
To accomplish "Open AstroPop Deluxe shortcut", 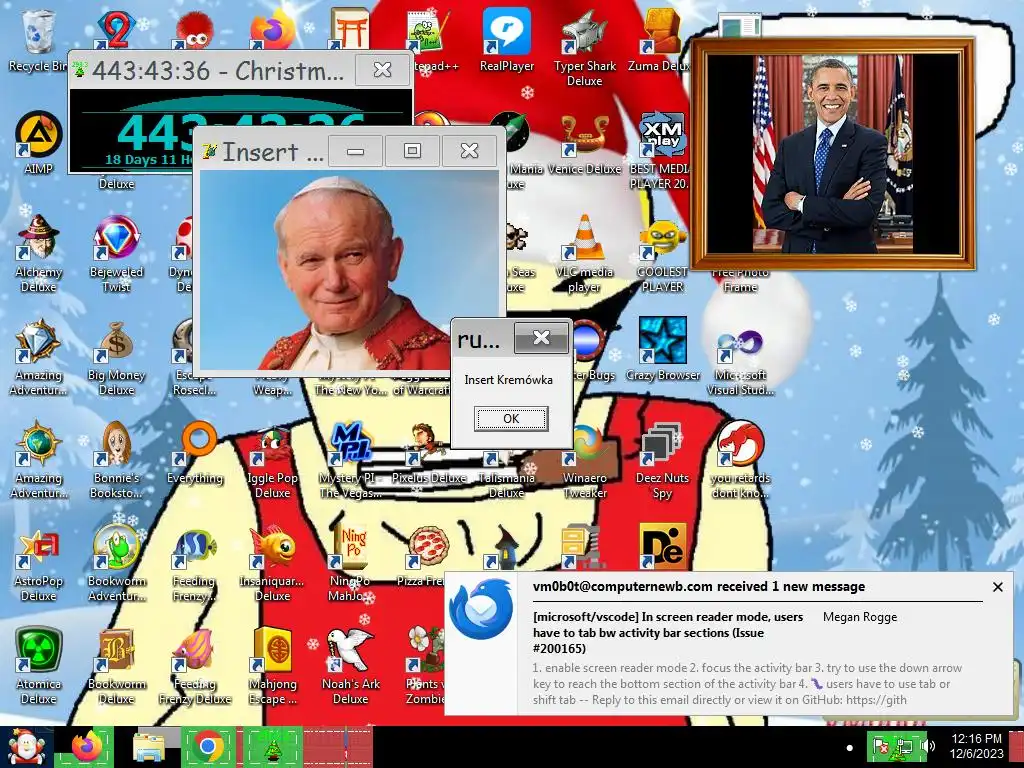I will coord(39,564).
